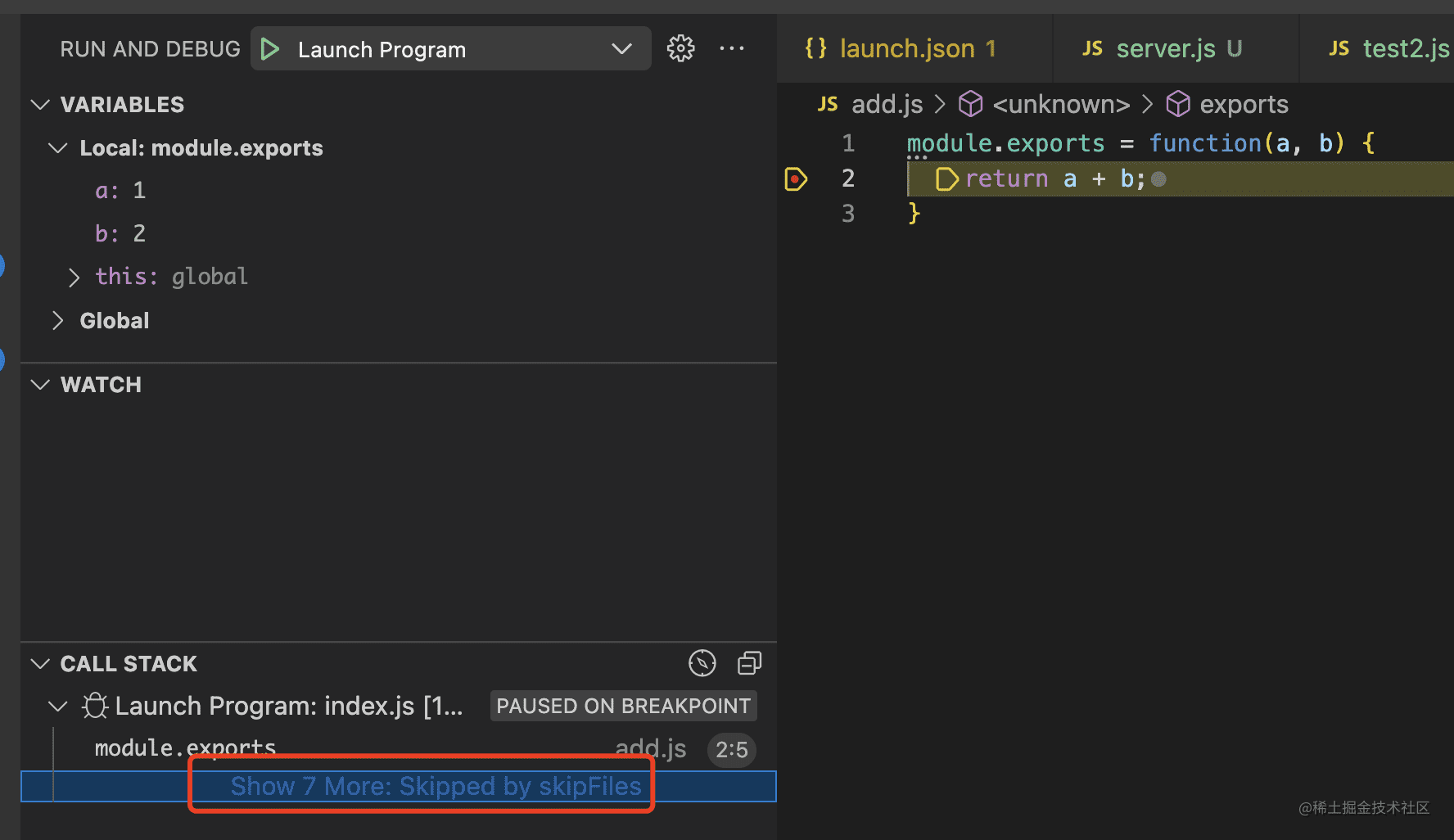Toggle the inline breakpoint marker before return

tap(946, 179)
